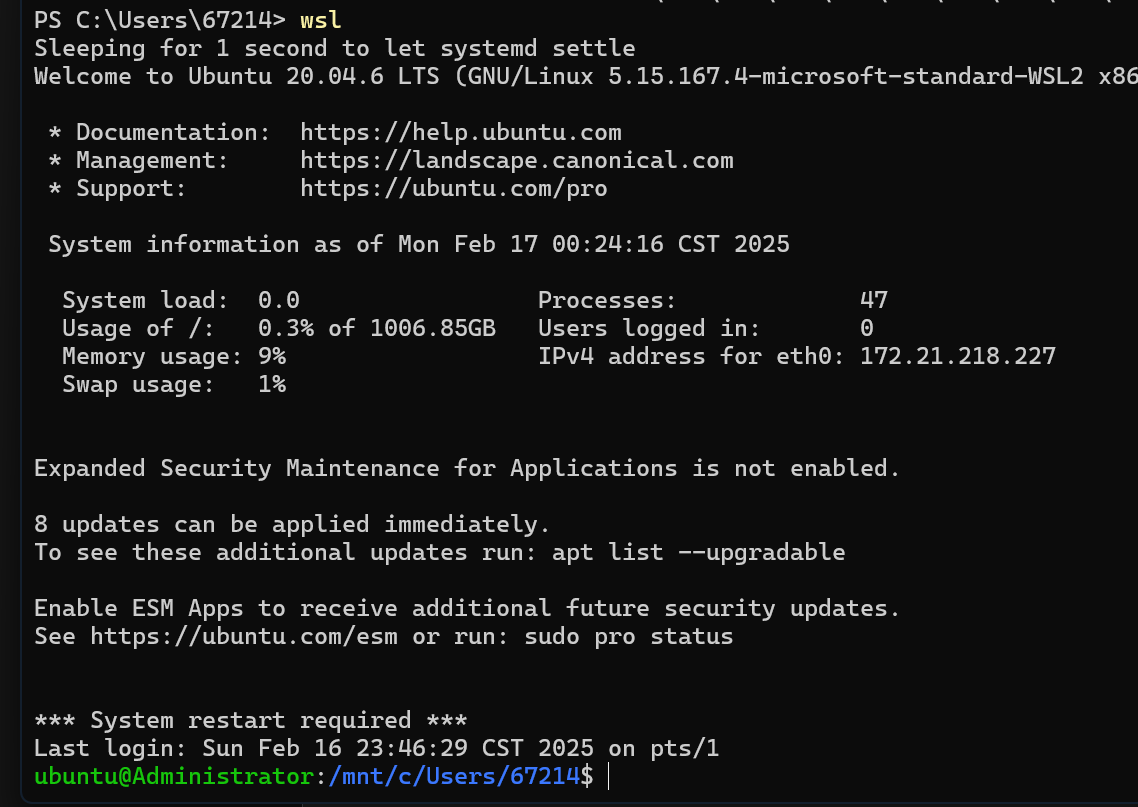This screenshot has width=1138, height=807.
Task: Click 'Enable ESM Apps to receive' line
Action: [x=467, y=609]
